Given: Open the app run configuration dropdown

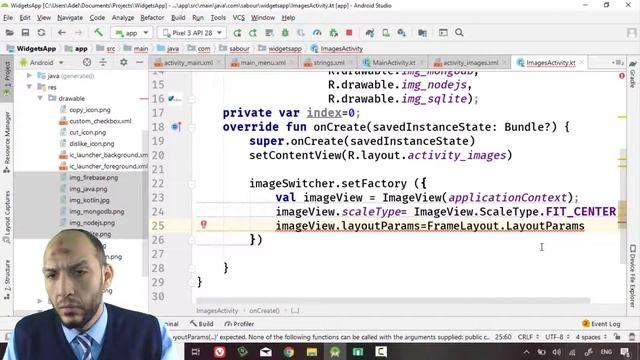Looking at the screenshot, I should coord(131,33).
